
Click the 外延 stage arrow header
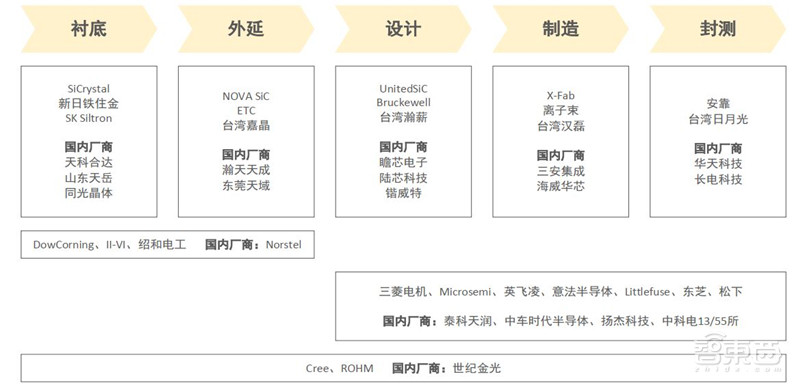[x=246, y=29]
